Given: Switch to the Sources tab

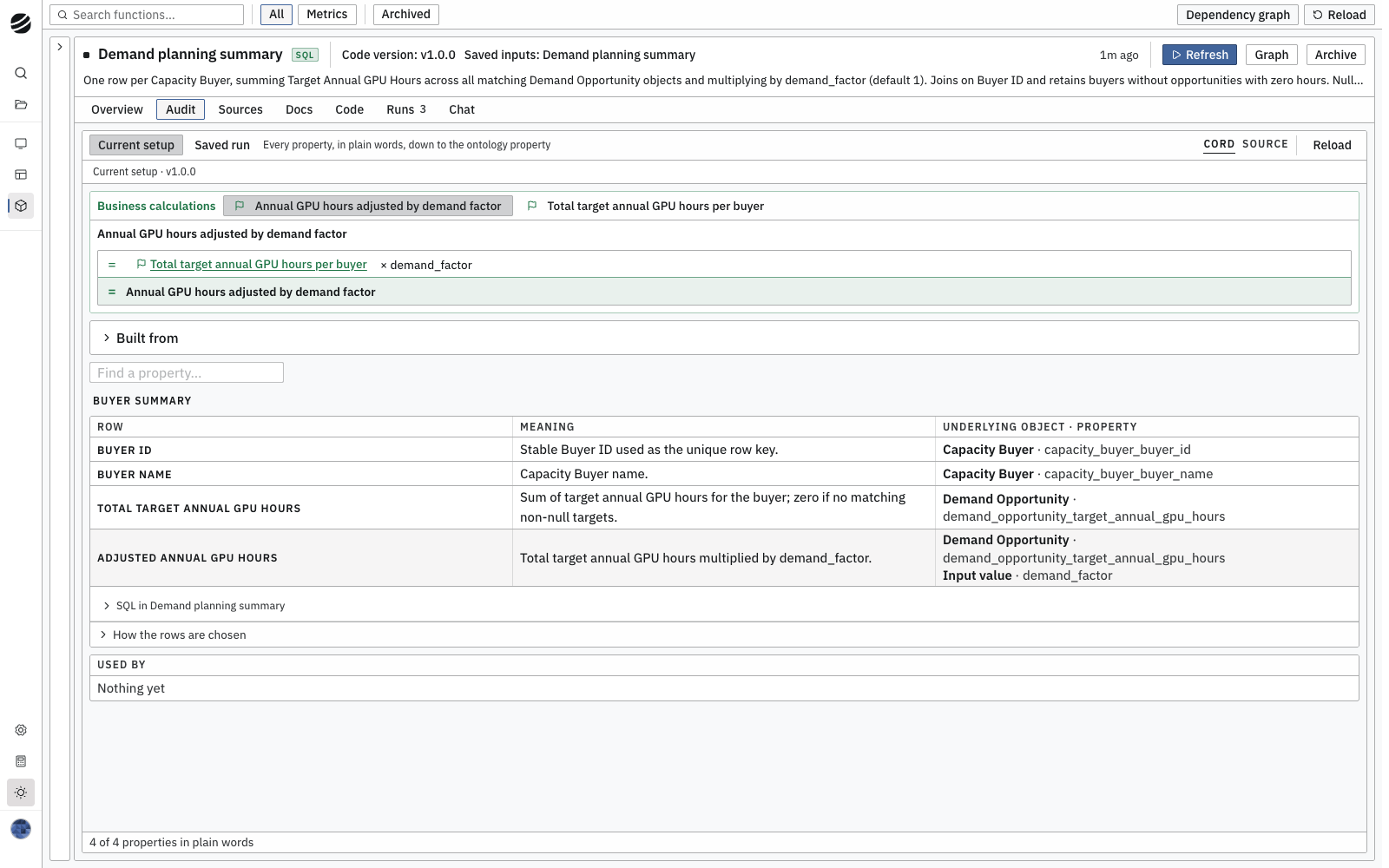Looking at the screenshot, I should click(240, 109).
